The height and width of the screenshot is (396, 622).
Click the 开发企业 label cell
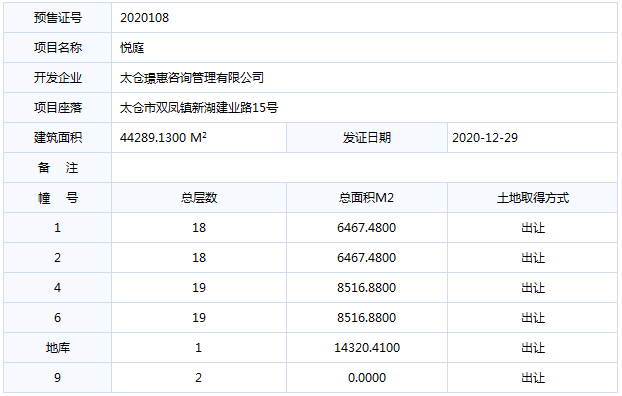click(x=58, y=78)
